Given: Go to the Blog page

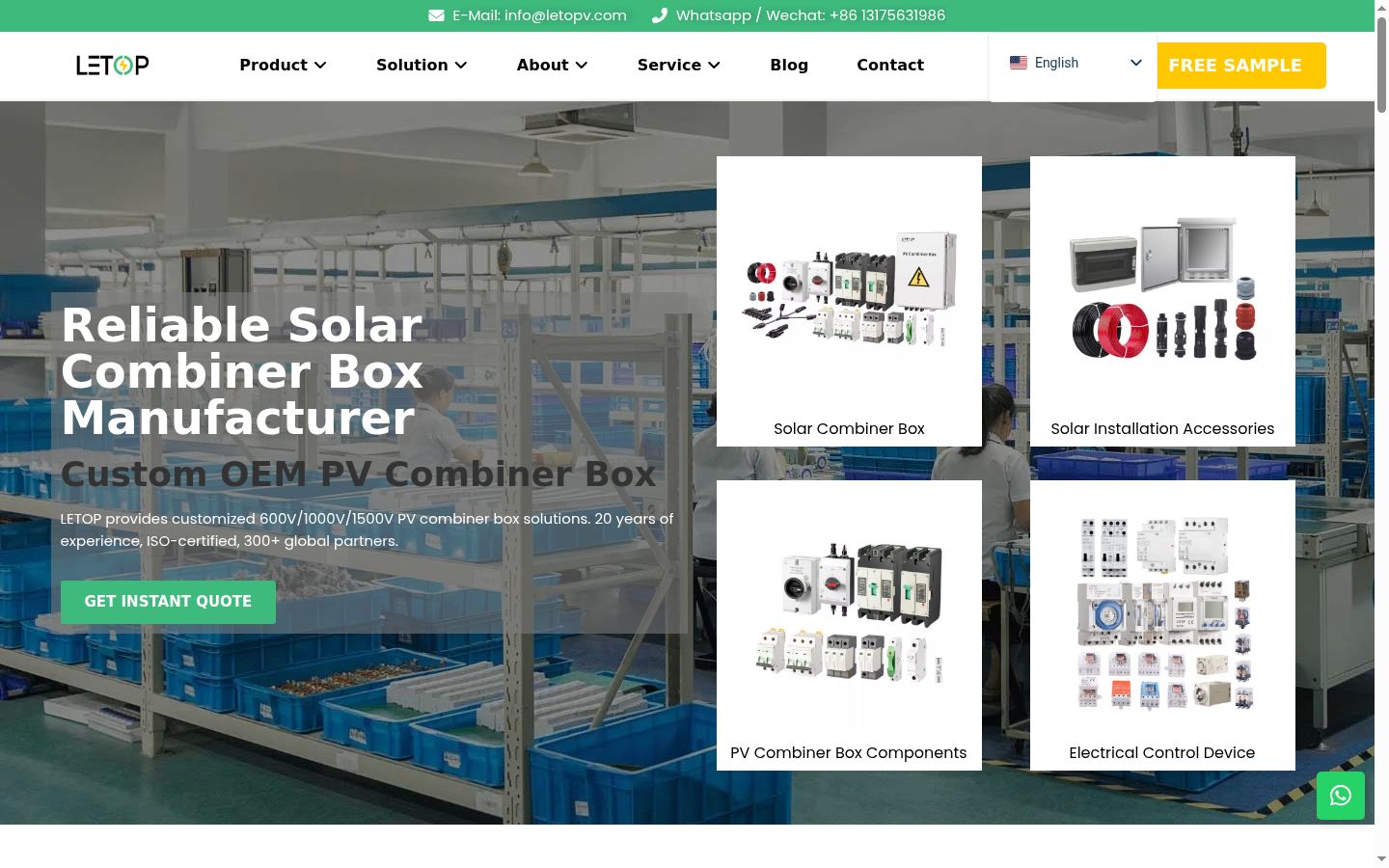Looking at the screenshot, I should point(789,65).
